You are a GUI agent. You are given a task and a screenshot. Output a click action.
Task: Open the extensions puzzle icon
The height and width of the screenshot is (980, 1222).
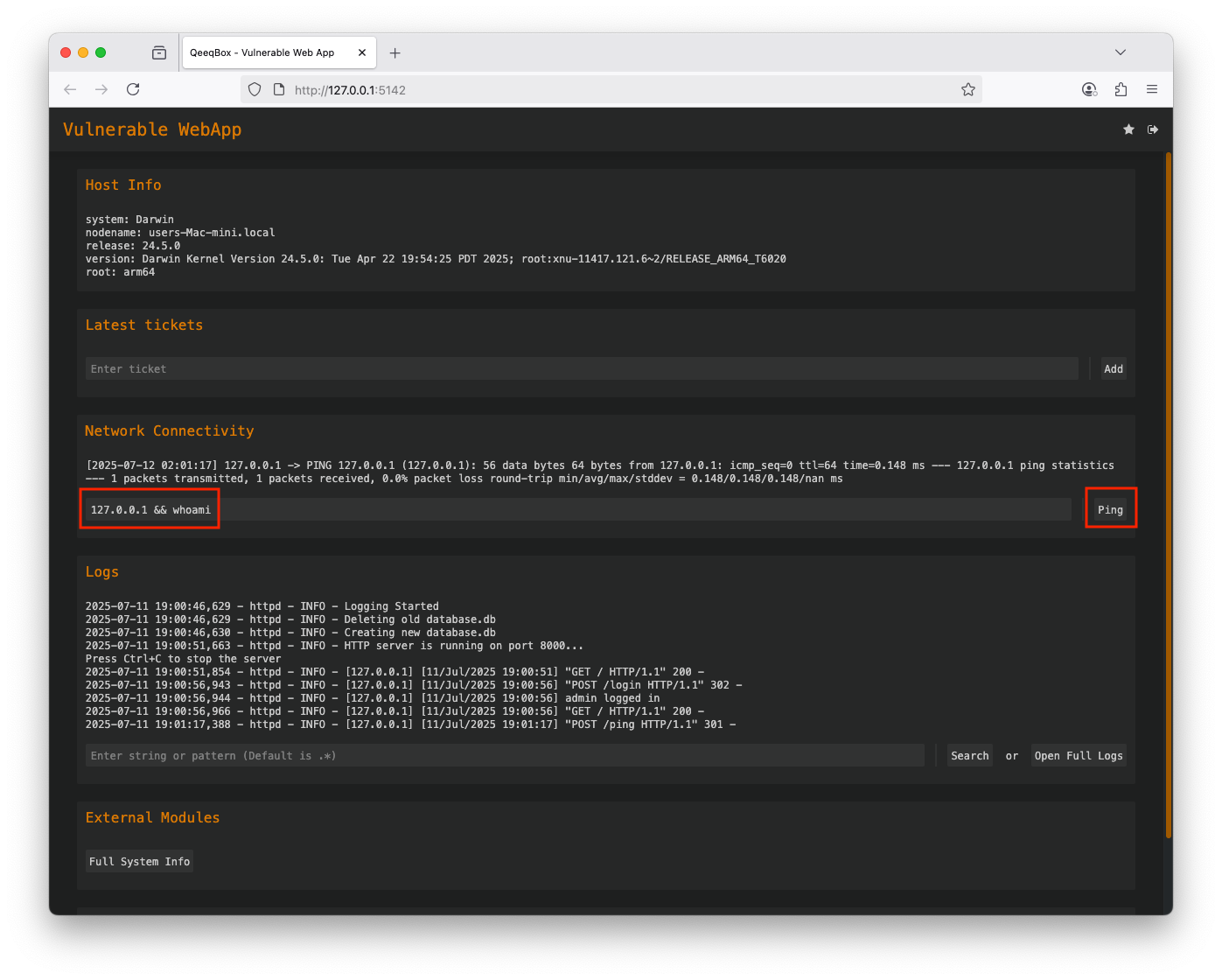(1121, 89)
